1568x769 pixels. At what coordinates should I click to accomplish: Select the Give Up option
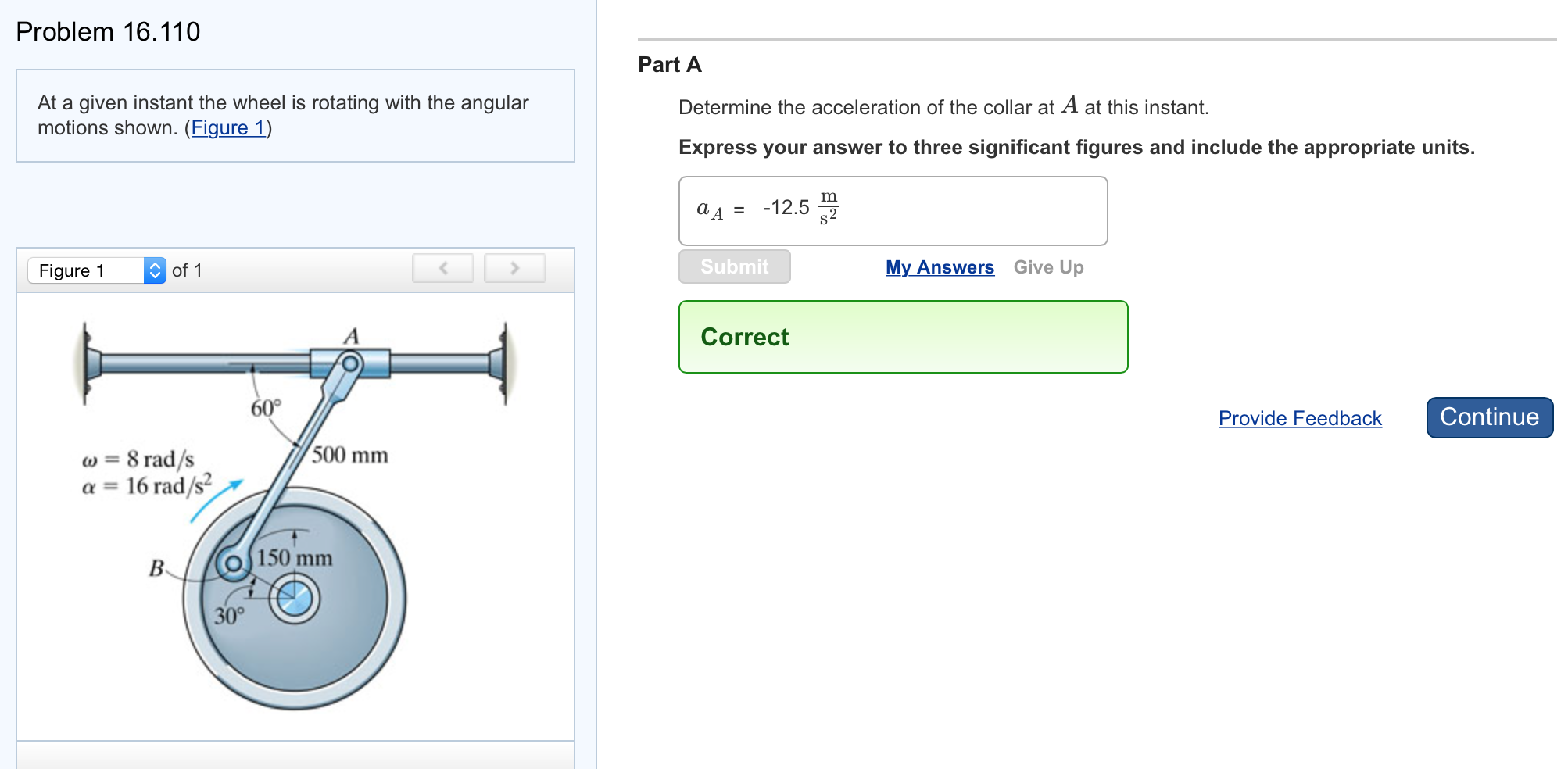(x=1047, y=266)
